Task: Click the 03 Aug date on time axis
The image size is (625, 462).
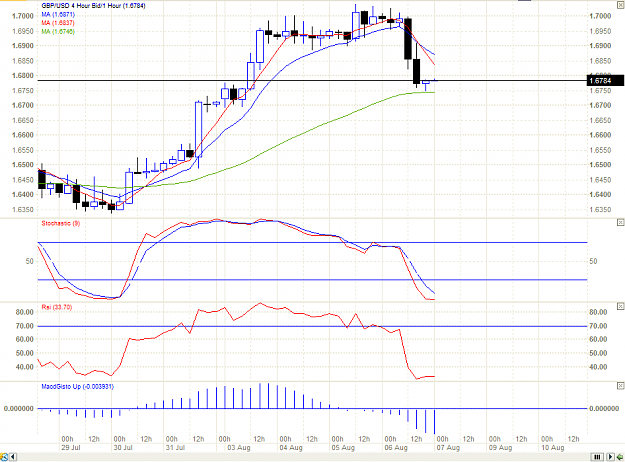Action: [239, 448]
